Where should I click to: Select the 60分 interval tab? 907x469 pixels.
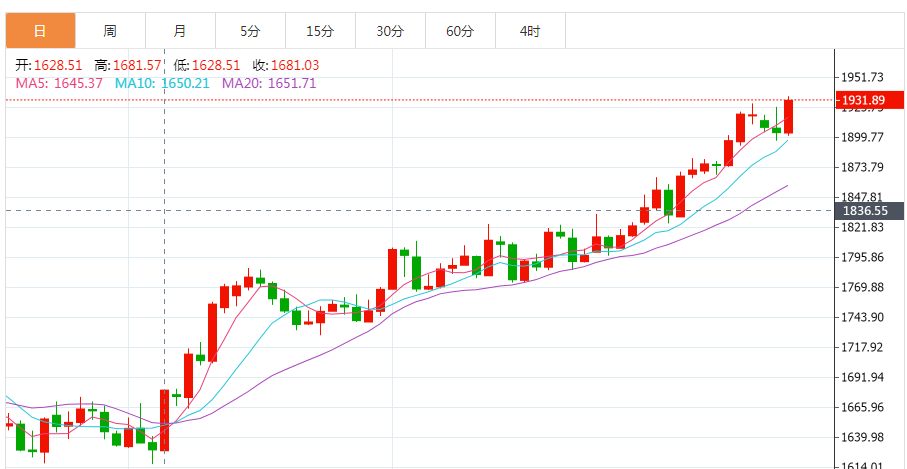[460, 31]
